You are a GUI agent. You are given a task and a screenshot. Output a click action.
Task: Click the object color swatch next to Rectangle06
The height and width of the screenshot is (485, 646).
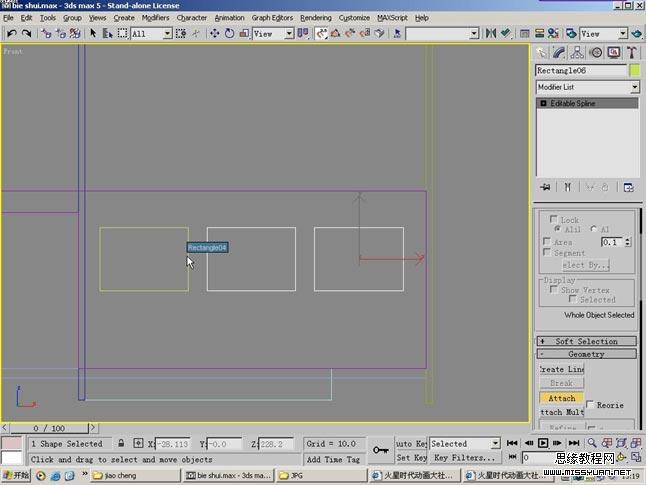(x=635, y=70)
